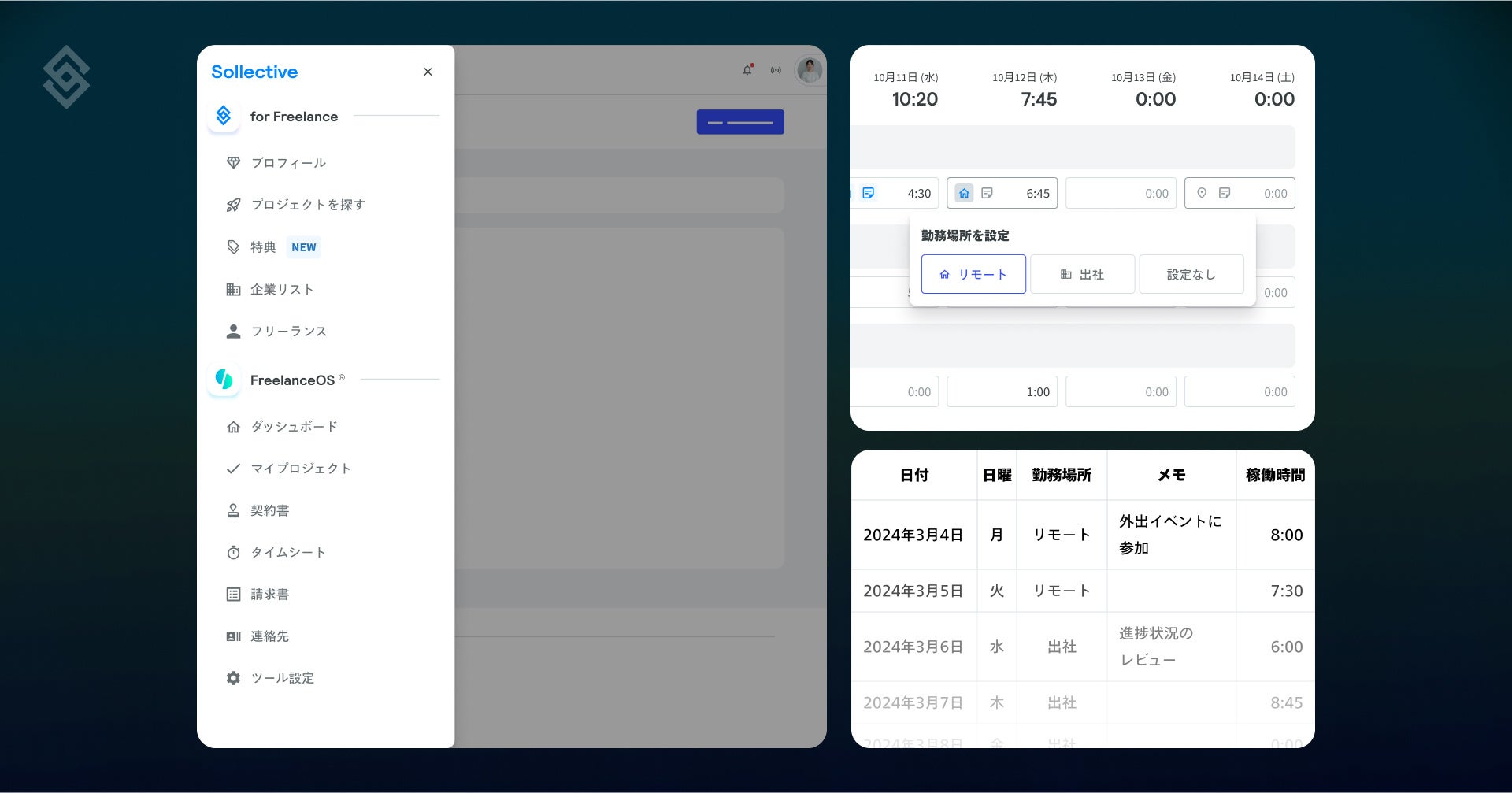
Task: Click the Sollective logo in the side menu
Action: 254,72
